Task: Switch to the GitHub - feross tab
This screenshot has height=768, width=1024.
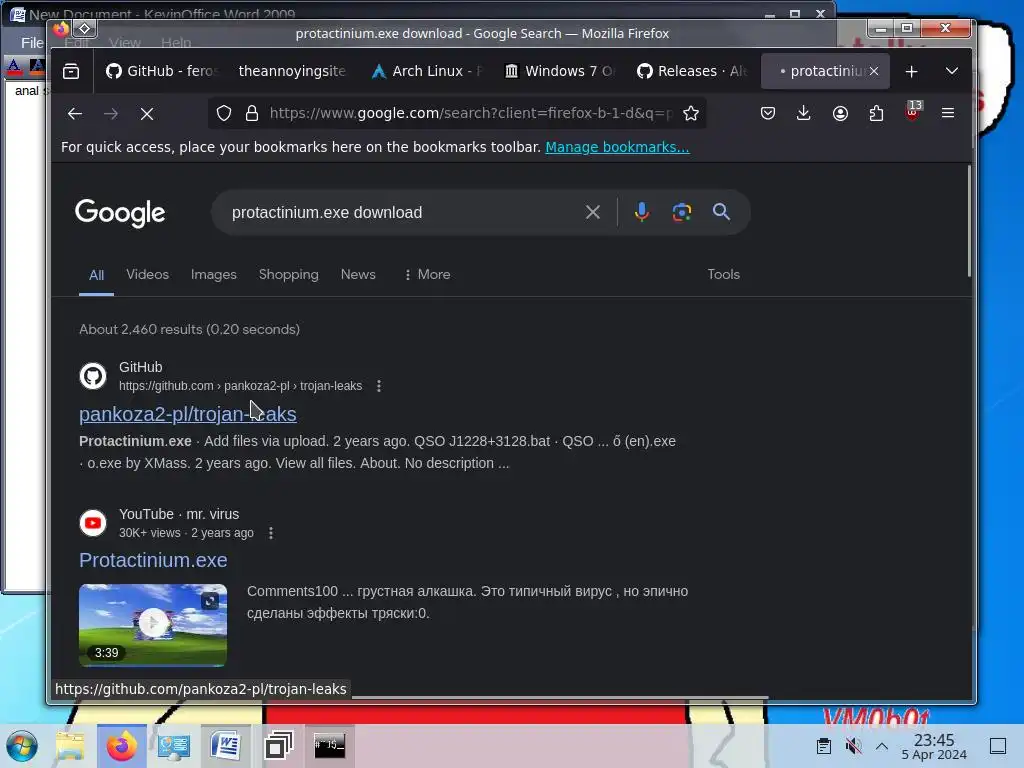Action: click(x=161, y=71)
